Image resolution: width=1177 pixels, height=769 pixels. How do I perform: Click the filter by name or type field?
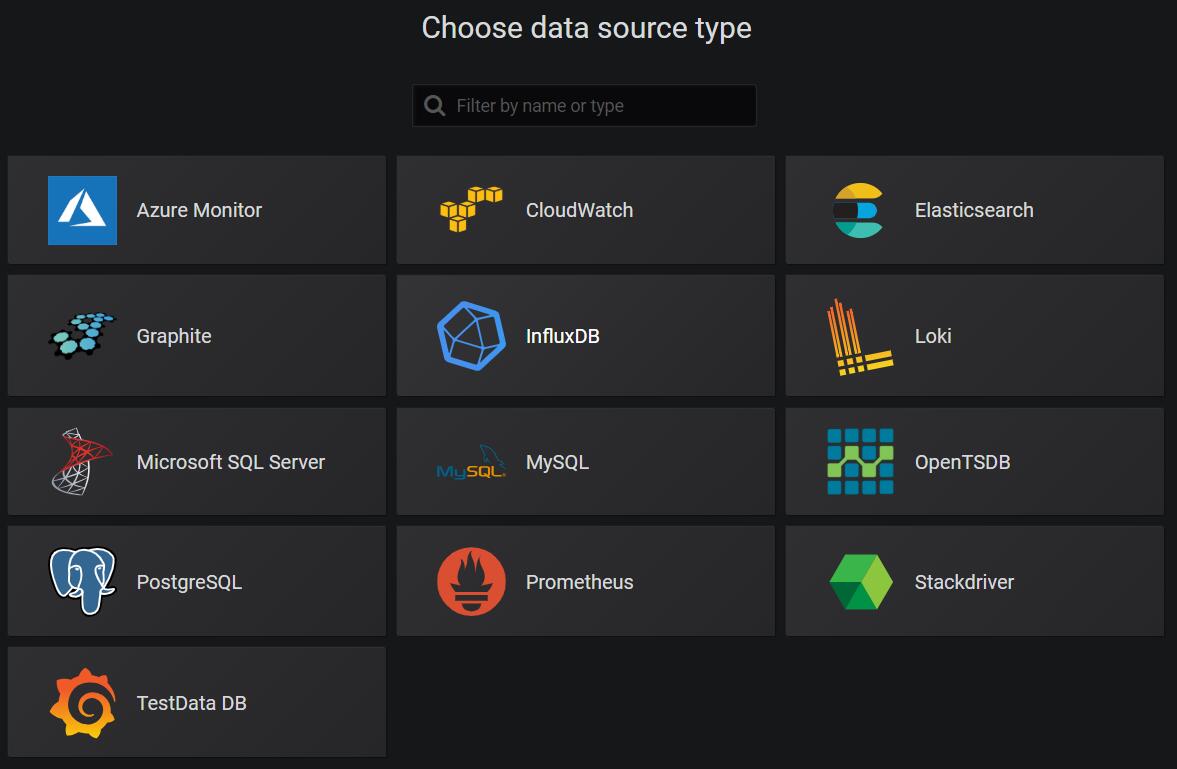click(600, 105)
